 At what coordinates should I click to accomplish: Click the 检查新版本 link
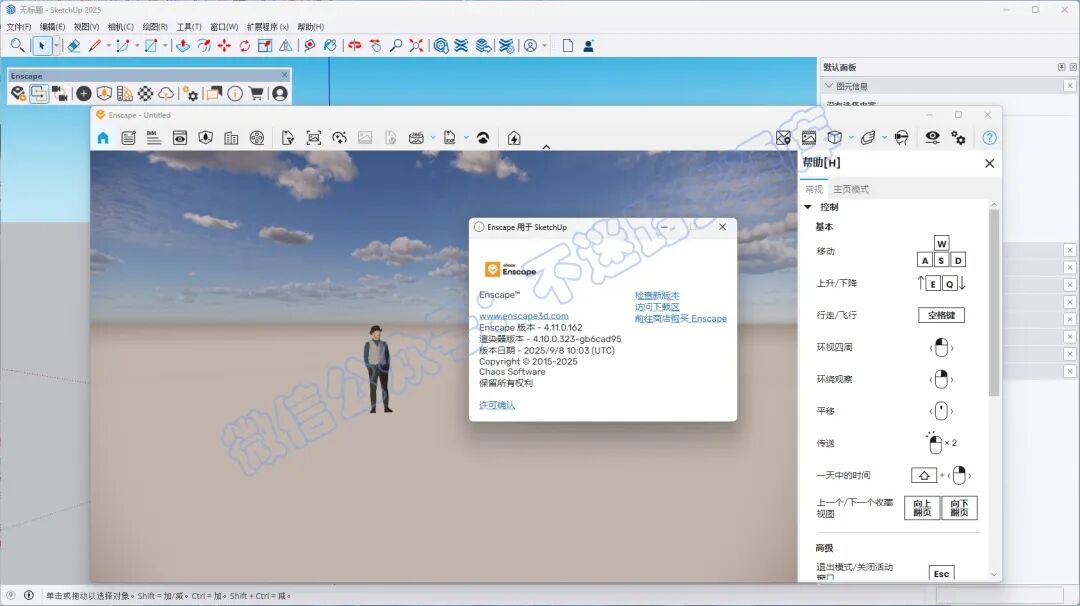(657, 295)
